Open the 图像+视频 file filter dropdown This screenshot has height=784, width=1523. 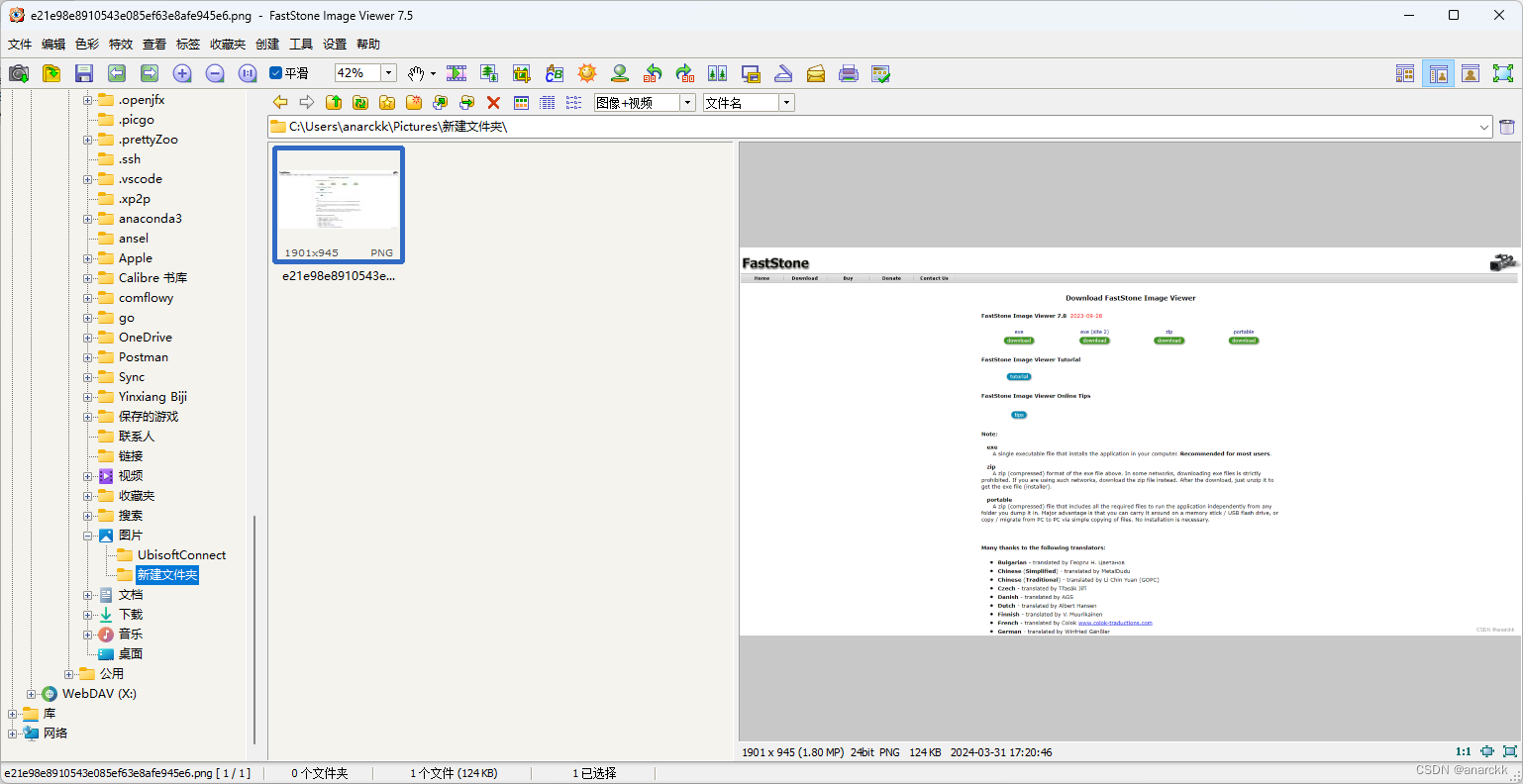687,103
